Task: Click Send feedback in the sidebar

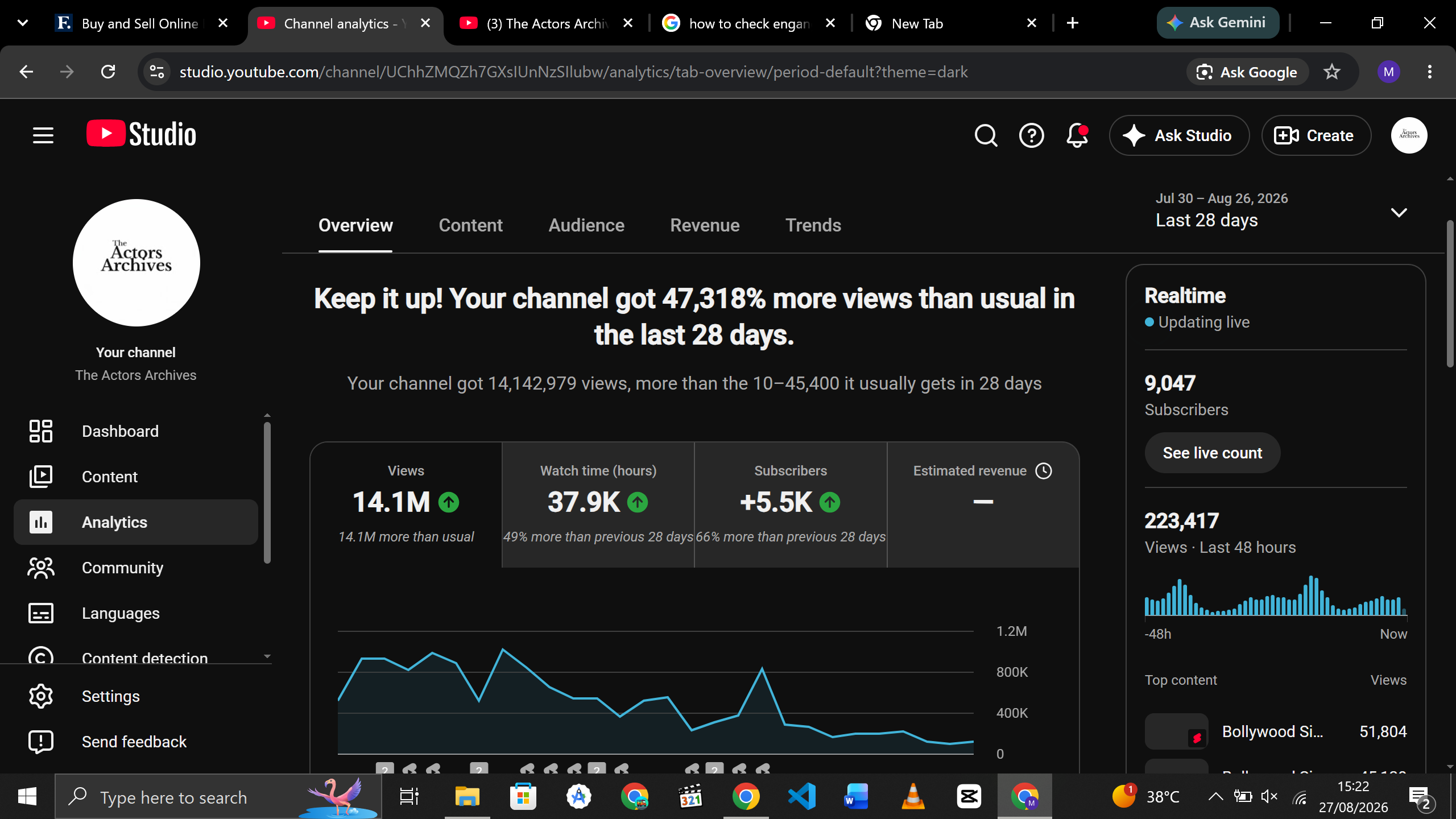Action: pyautogui.click(x=135, y=742)
